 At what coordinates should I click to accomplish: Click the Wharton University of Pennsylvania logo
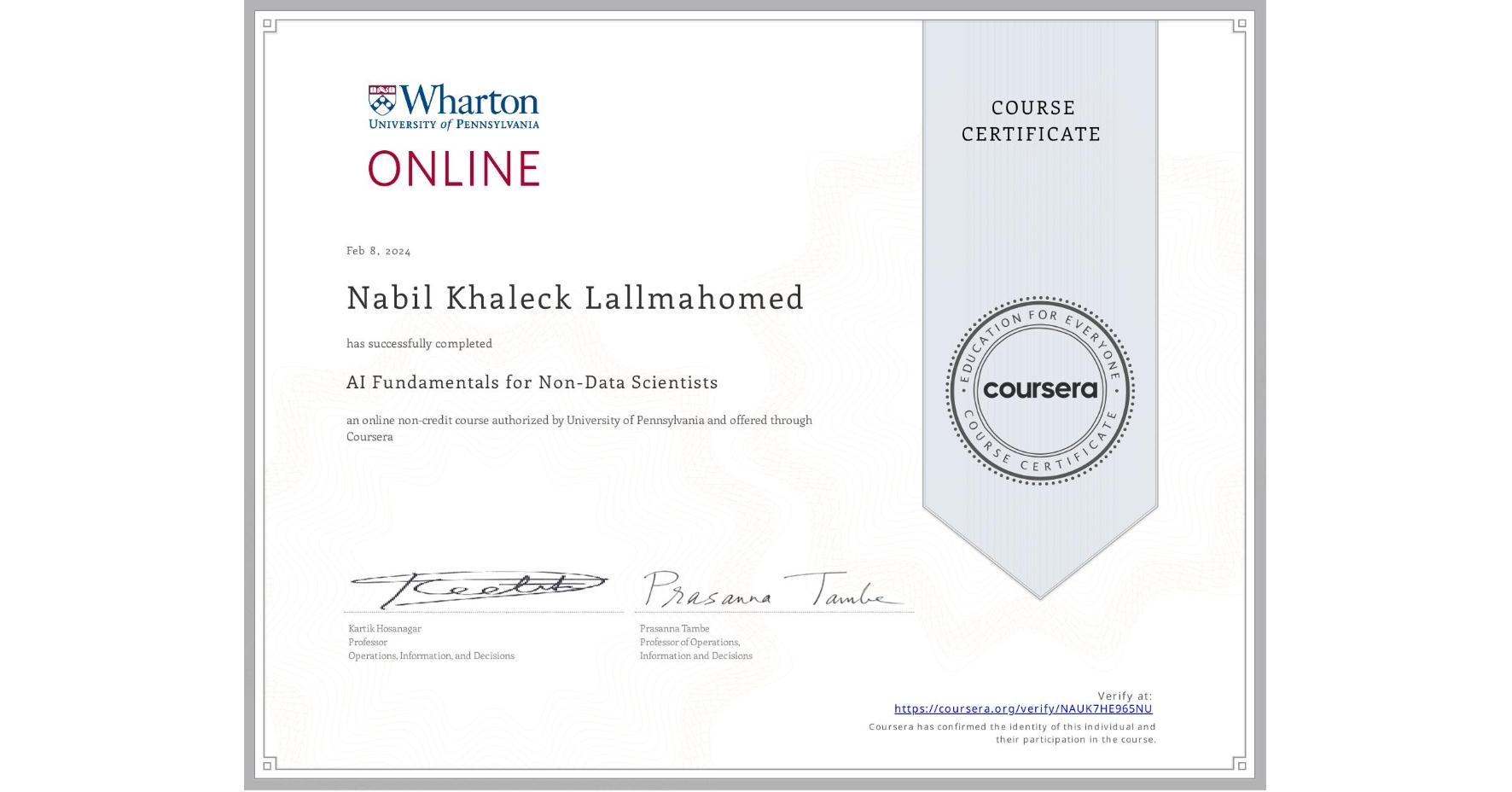tap(454, 107)
